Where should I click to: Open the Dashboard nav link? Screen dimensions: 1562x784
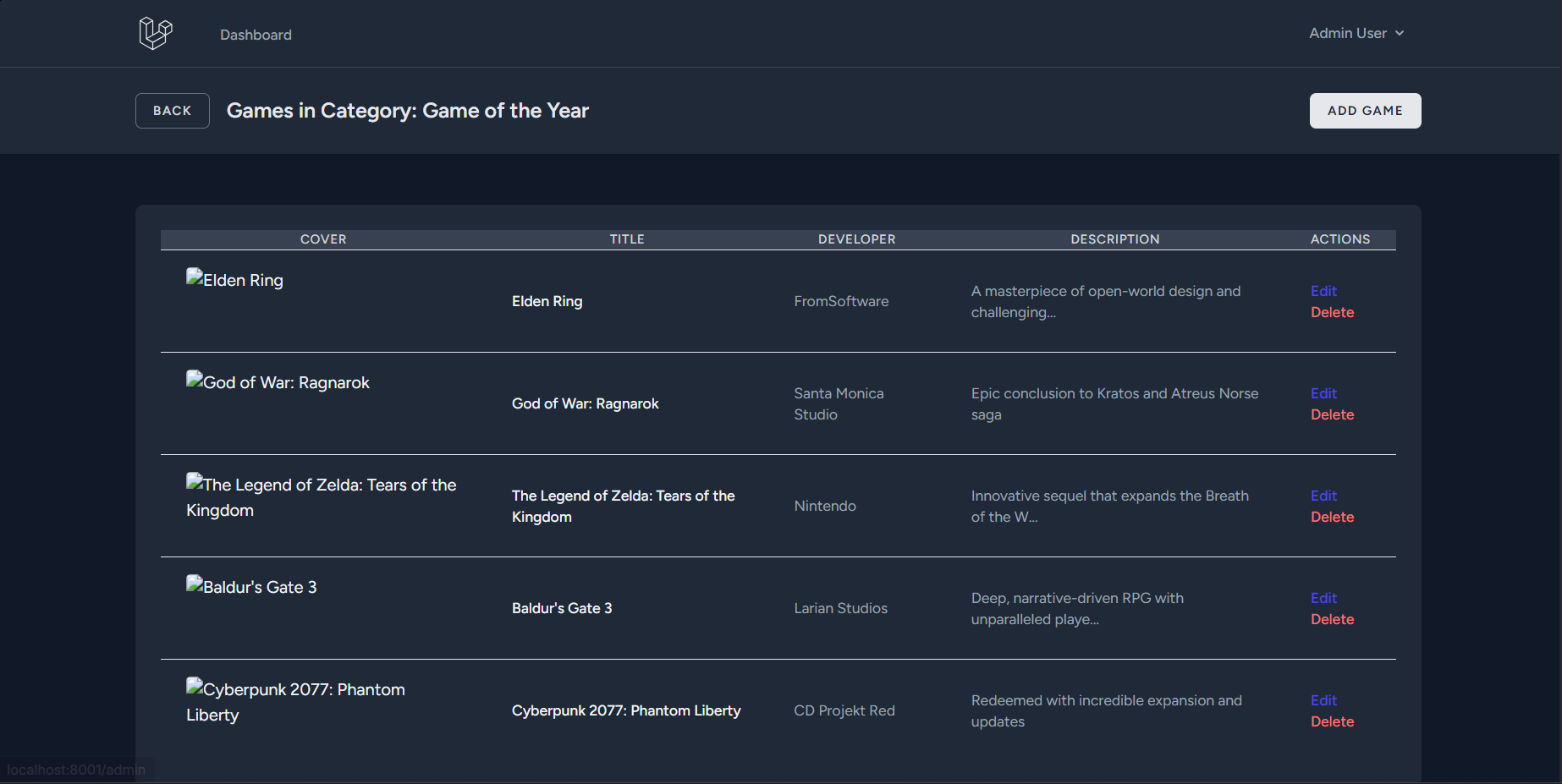[256, 35]
